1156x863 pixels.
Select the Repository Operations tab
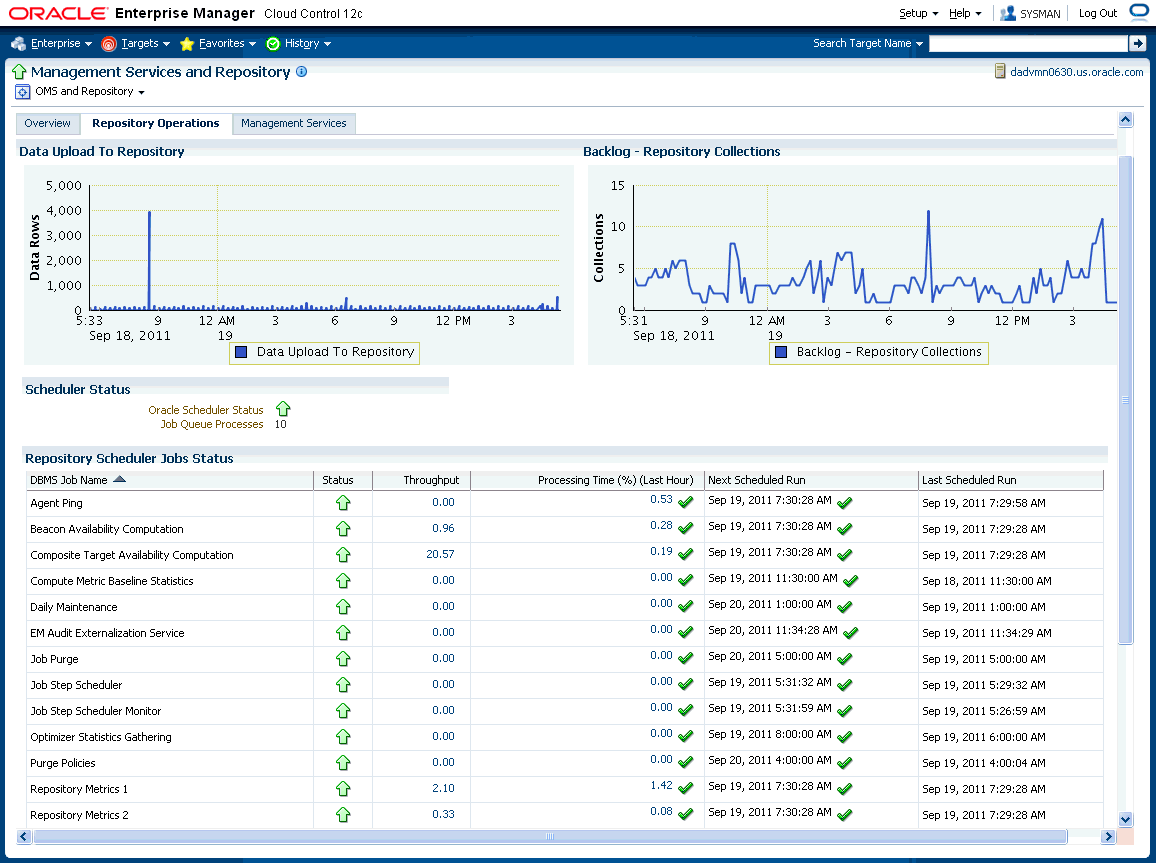(x=156, y=123)
